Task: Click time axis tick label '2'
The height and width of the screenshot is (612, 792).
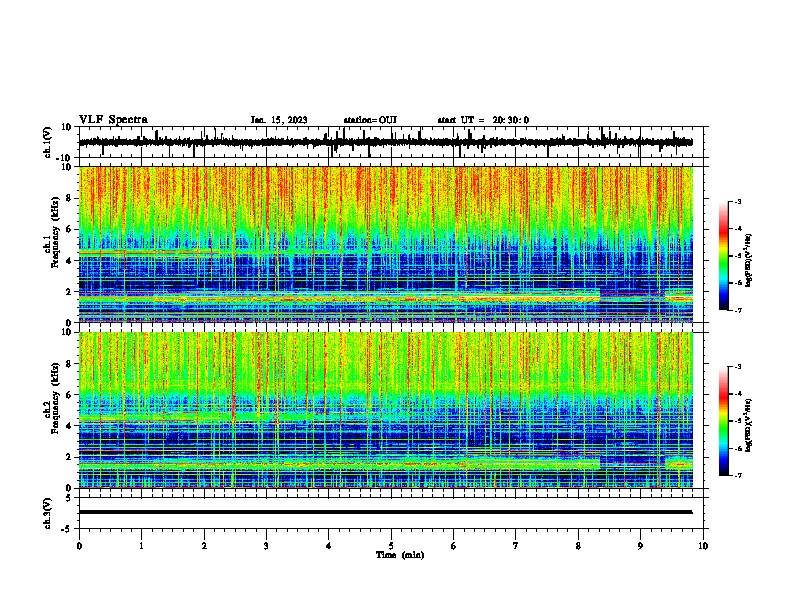Action: coord(204,546)
